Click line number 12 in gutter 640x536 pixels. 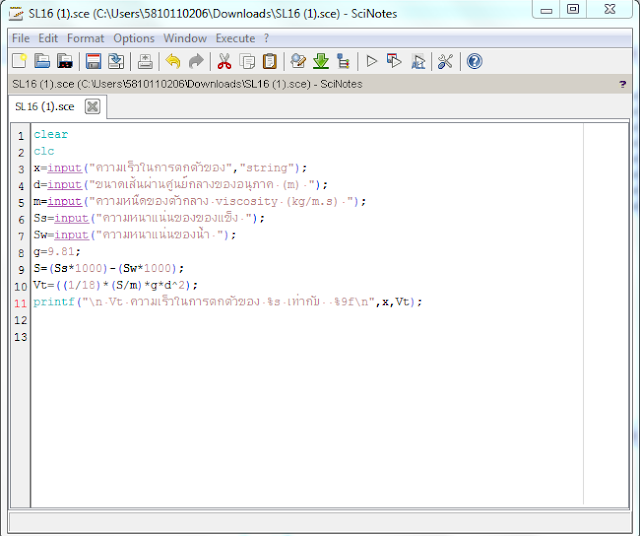[20, 320]
